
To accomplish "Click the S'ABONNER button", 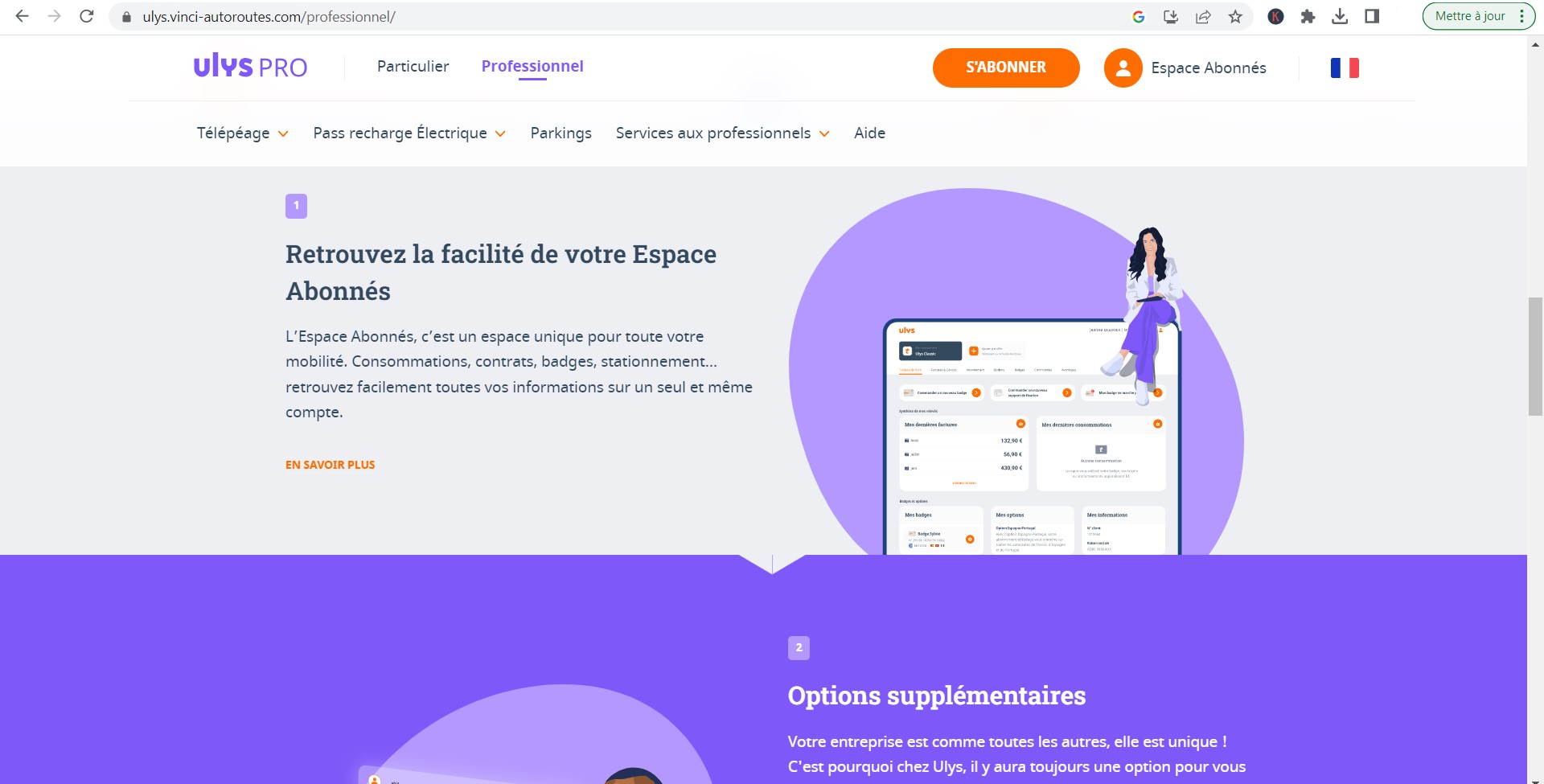I will [1006, 68].
